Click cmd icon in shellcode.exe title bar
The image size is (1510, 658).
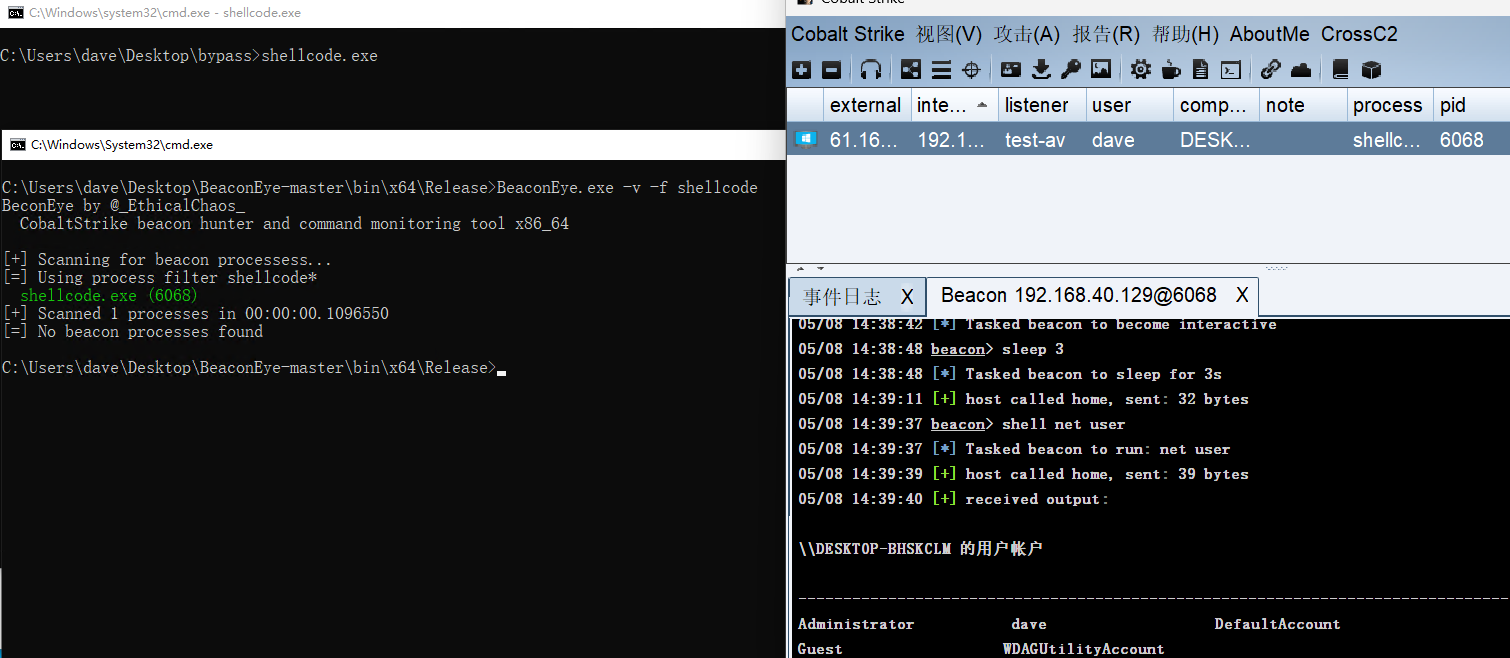coord(15,13)
